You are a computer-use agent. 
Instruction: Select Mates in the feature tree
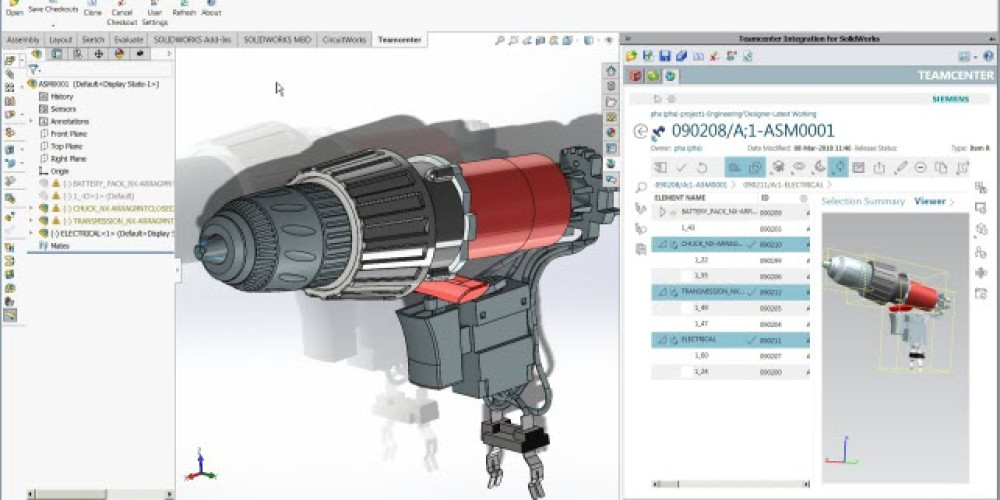click(x=59, y=246)
